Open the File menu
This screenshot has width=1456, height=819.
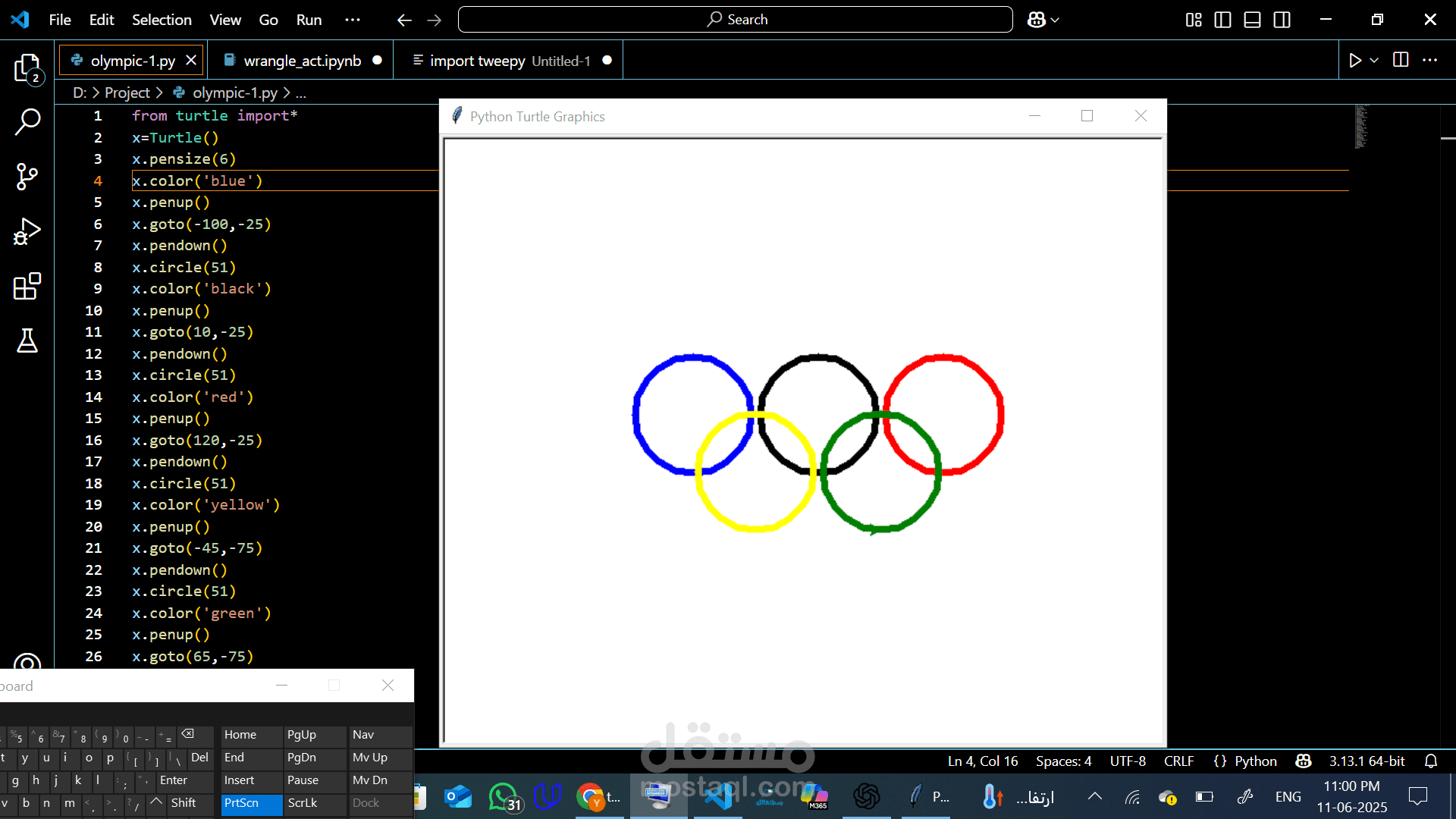[60, 20]
